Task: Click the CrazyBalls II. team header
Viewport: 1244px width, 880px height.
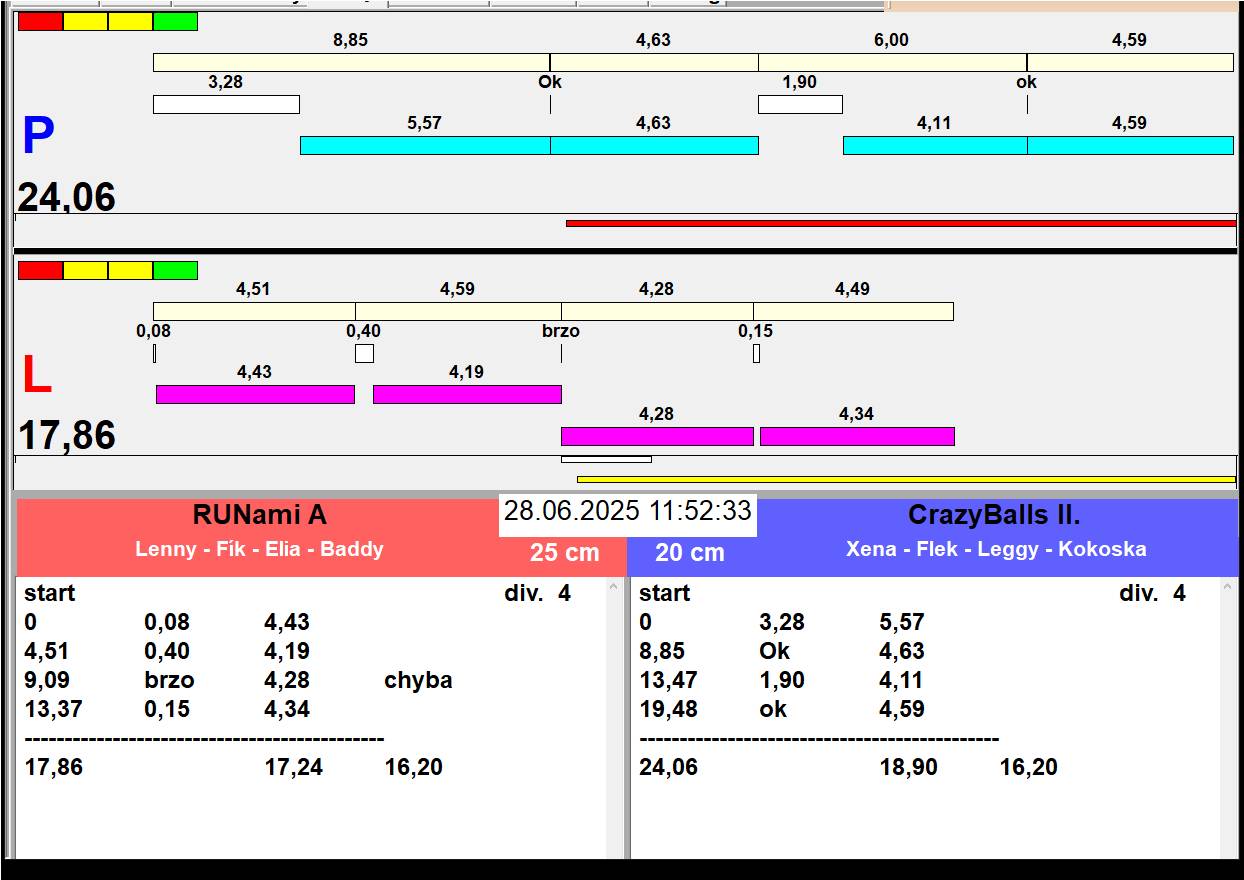Action: click(993, 516)
